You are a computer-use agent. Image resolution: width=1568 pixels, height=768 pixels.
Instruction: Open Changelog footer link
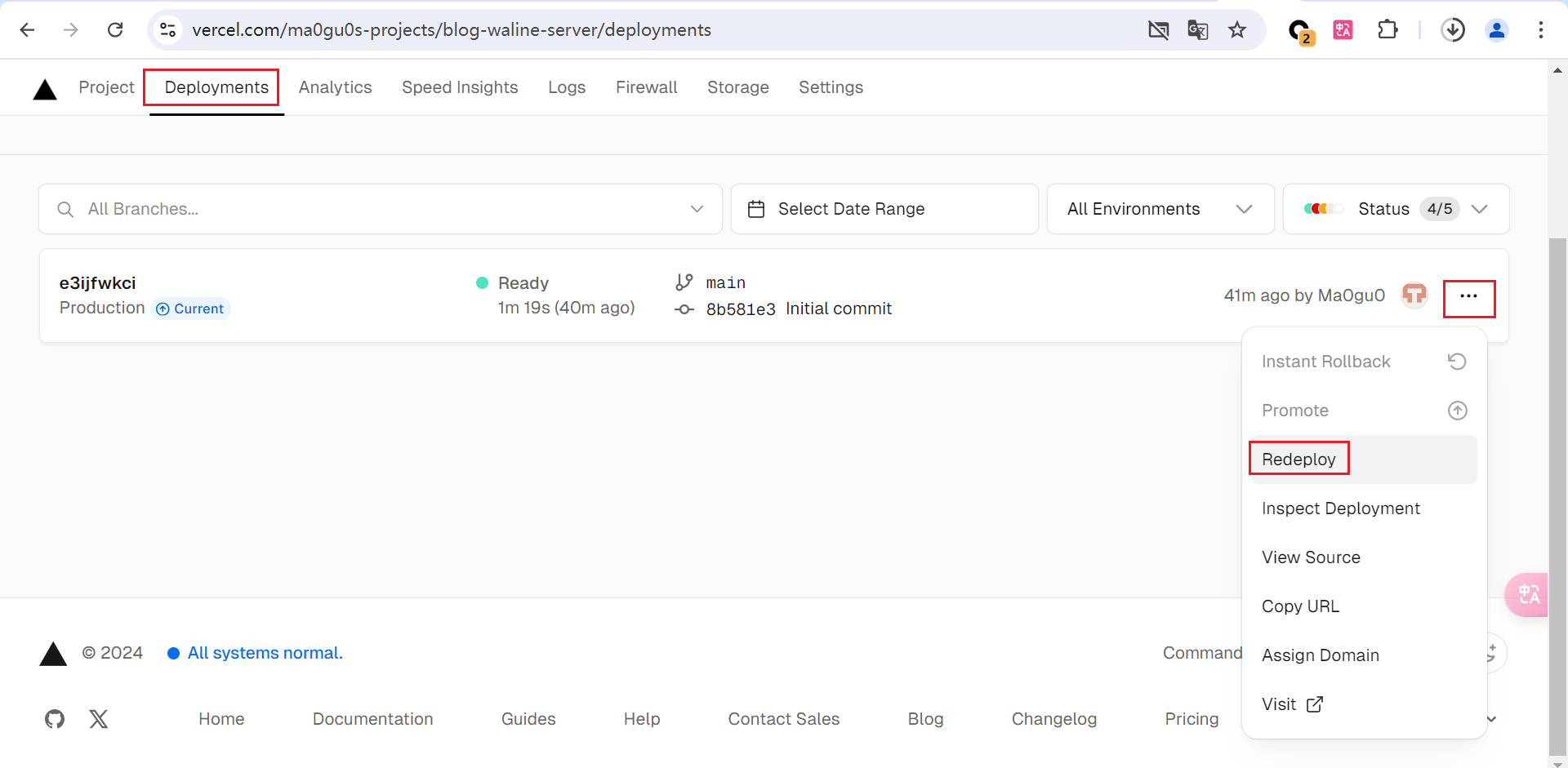coord(1054,719)
